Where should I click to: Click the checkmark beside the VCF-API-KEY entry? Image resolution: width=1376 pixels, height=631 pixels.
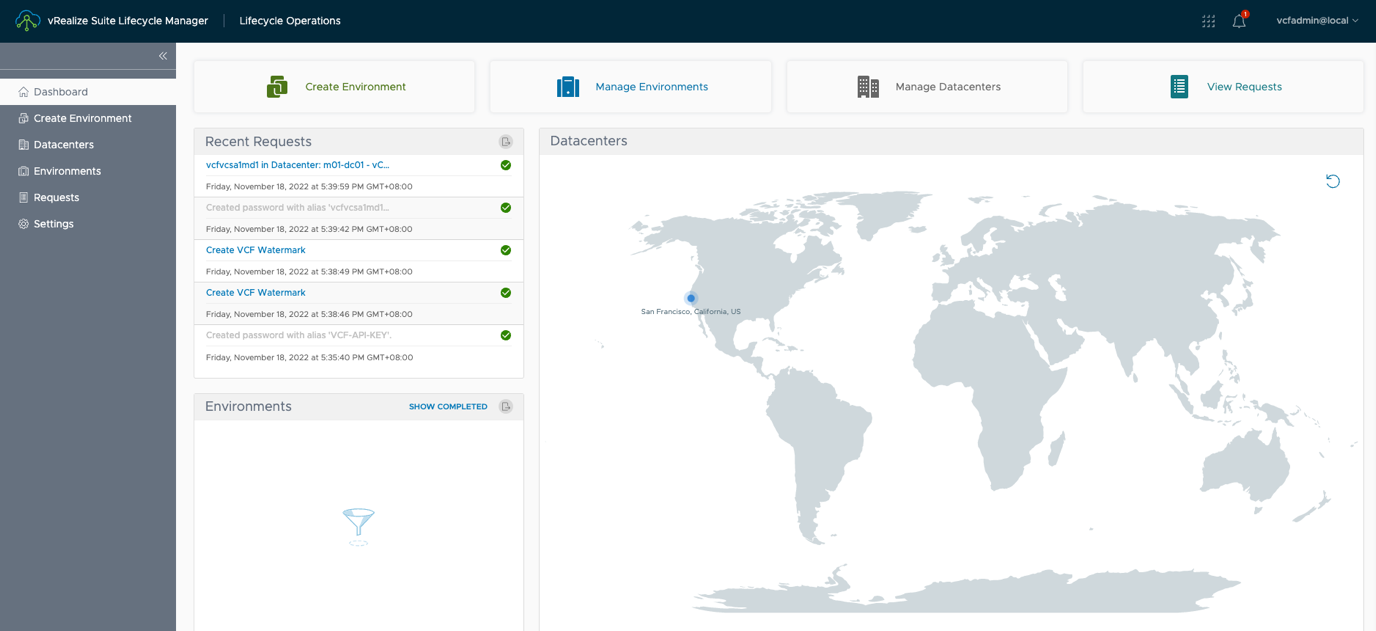[506, 335]
